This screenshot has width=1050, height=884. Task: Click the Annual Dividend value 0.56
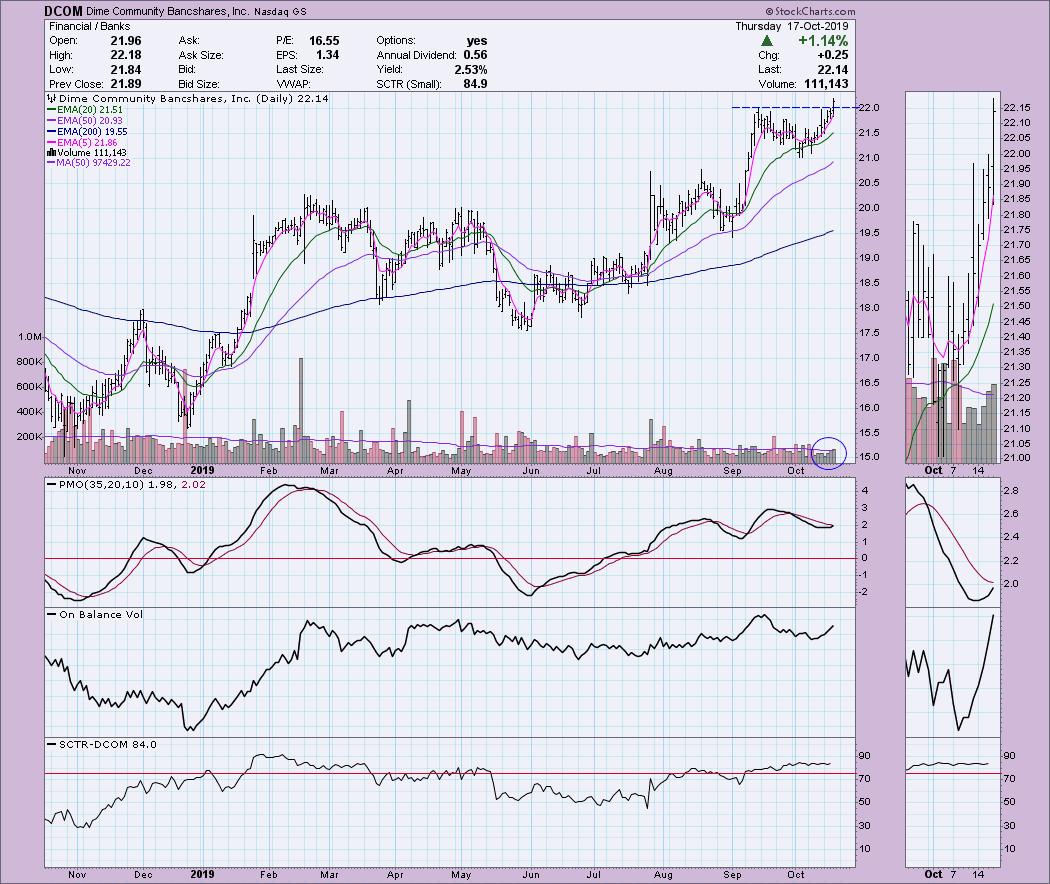[x=475, y=56]
